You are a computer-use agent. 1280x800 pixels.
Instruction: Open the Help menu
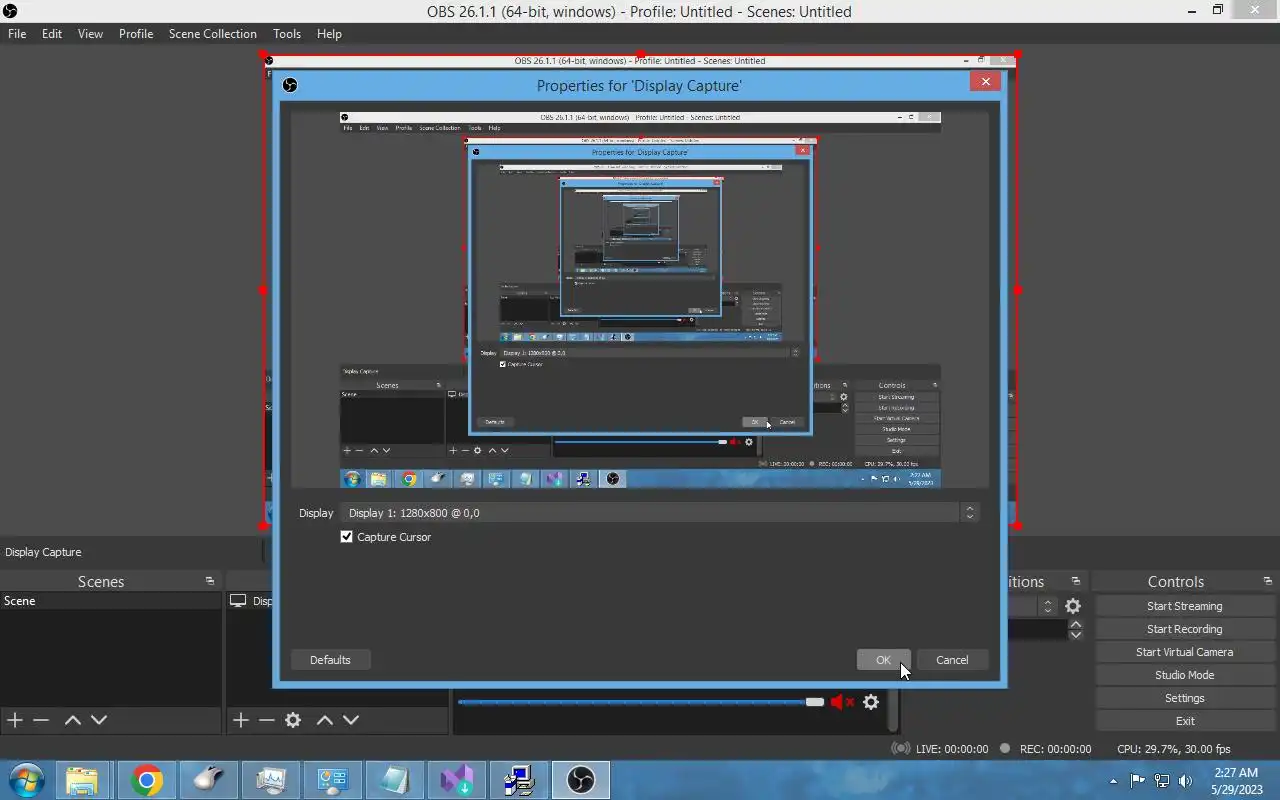coord(330,33)
